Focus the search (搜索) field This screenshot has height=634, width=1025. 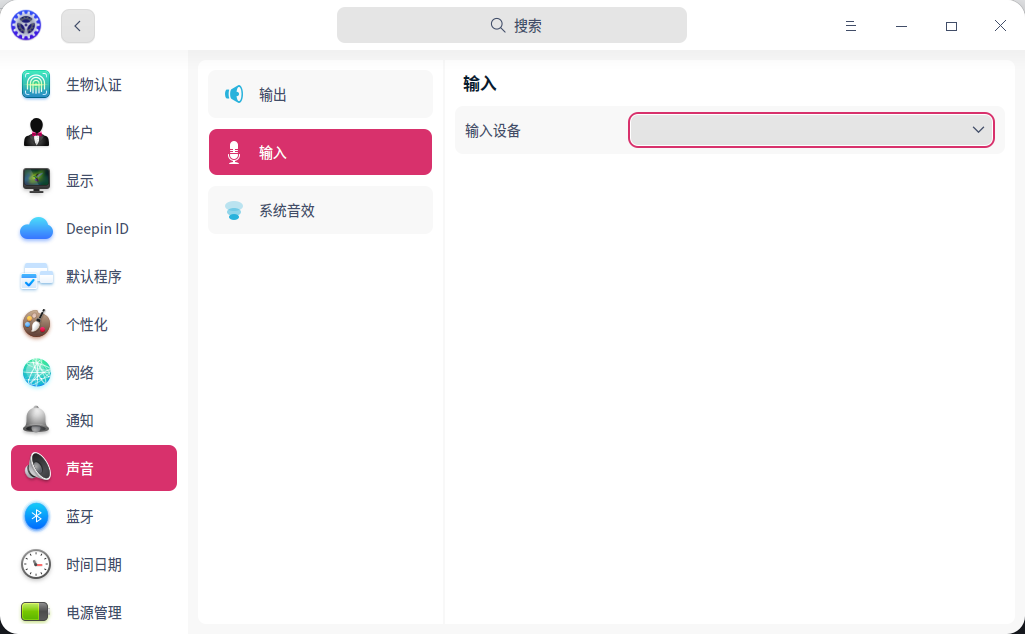(512, 26)
